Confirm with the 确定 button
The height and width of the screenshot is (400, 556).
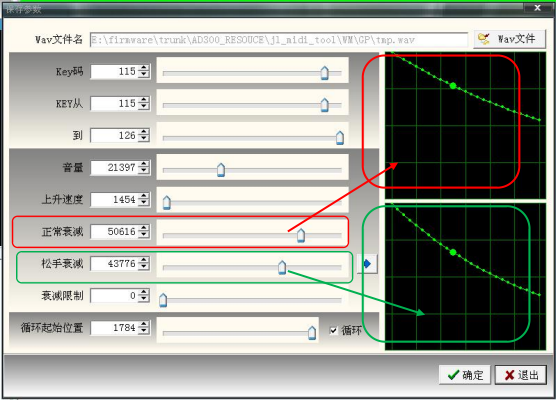click(x=465, y=374)
